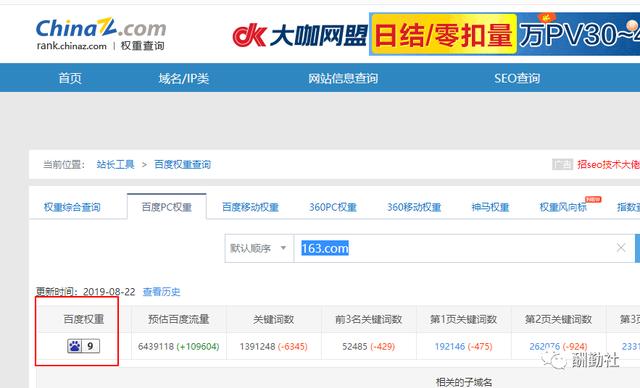Open the 大咖网盟 banner advertisement
640x388 pixels.
pos(436,34)
